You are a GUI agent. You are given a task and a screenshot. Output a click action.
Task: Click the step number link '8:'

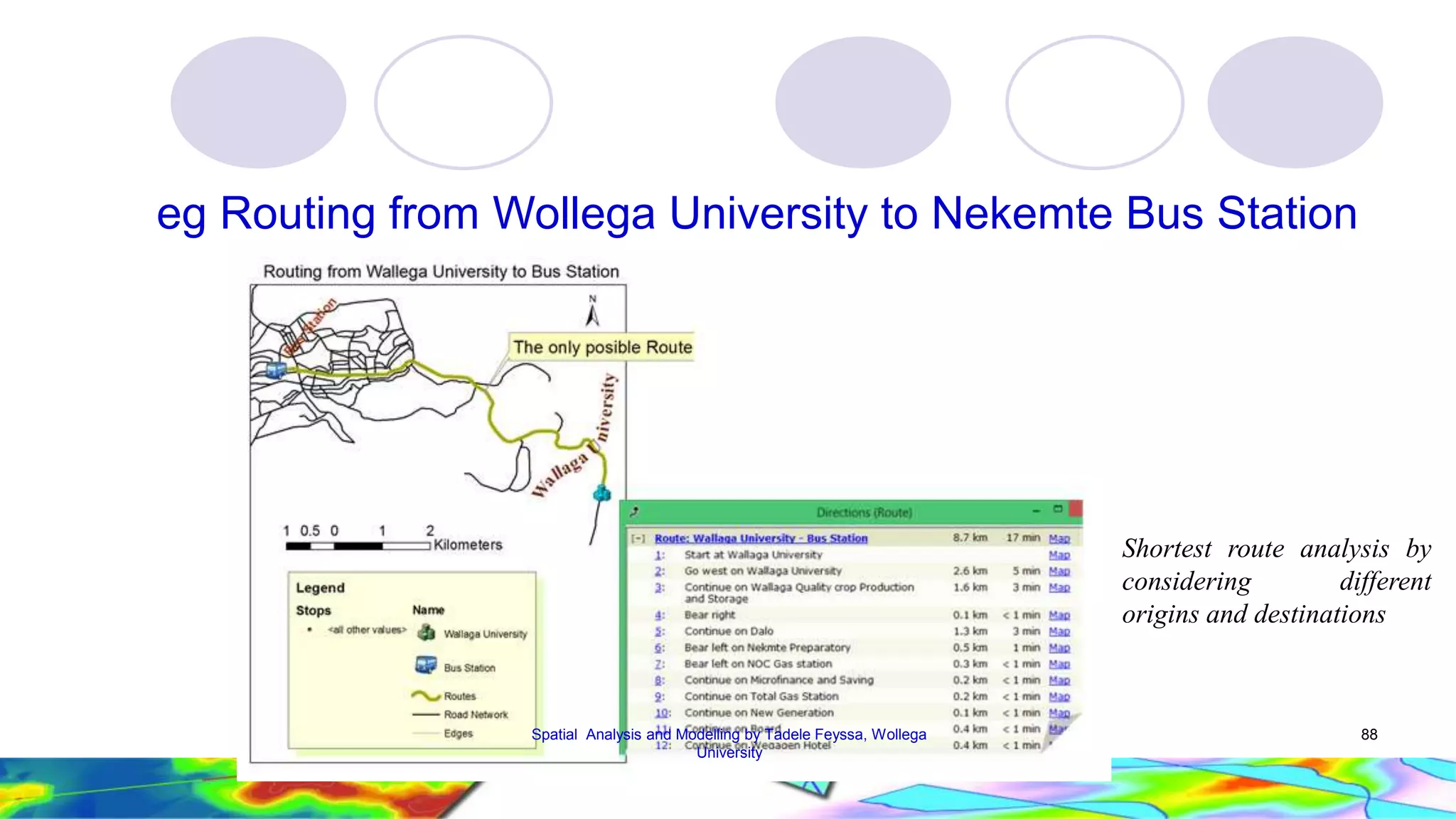pos(660,681)
